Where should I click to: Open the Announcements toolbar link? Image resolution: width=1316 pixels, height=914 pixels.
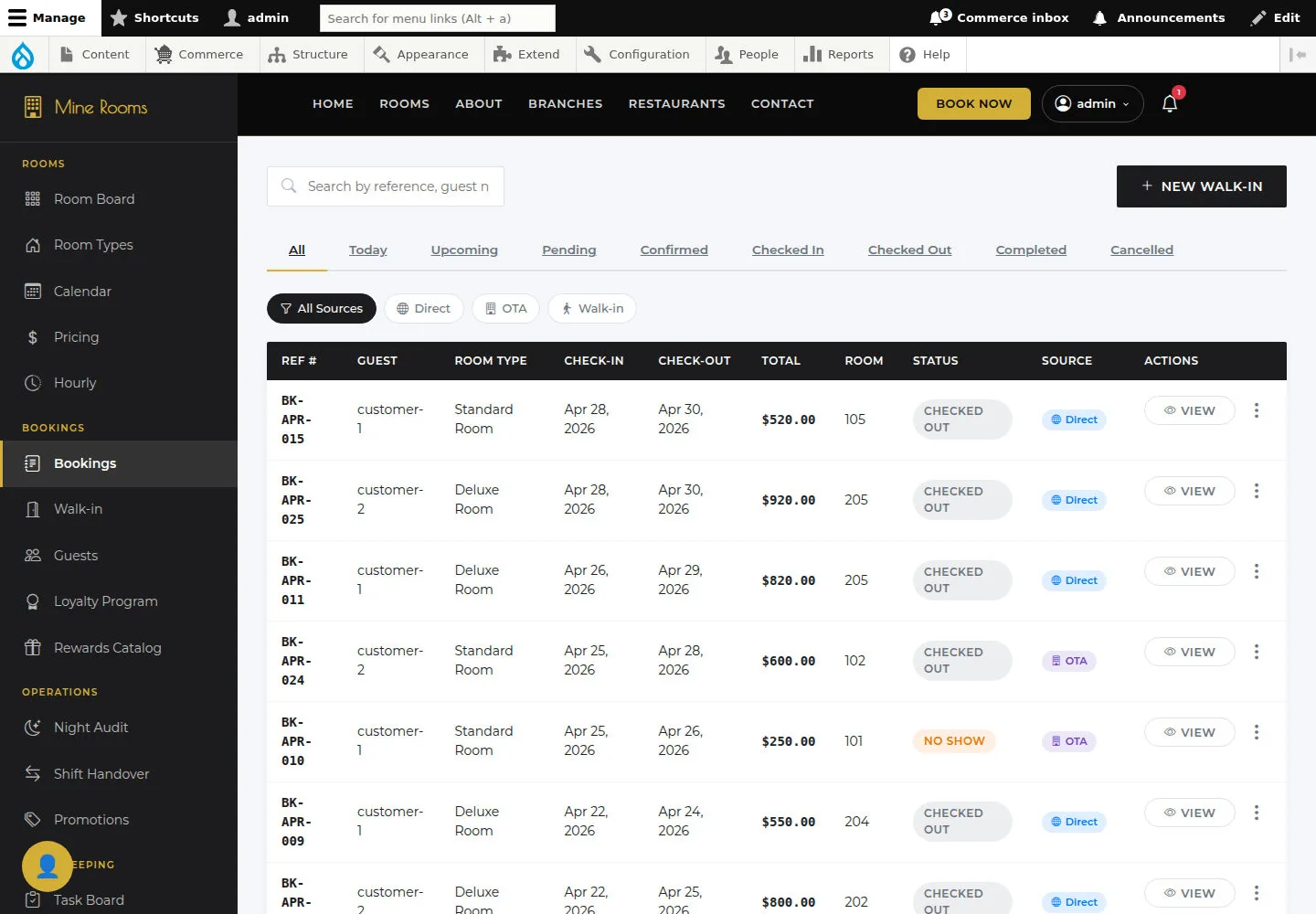pos(1159,17)
